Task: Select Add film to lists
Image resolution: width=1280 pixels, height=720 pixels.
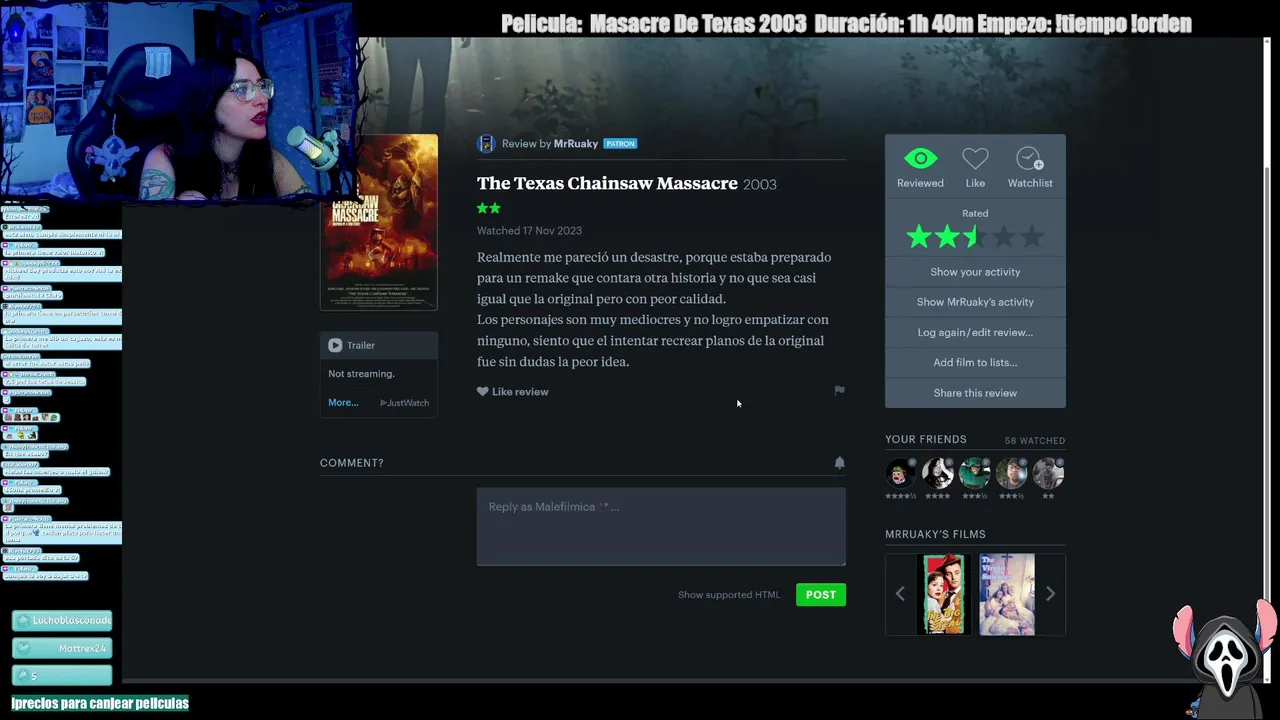Action: coord(975,362)
